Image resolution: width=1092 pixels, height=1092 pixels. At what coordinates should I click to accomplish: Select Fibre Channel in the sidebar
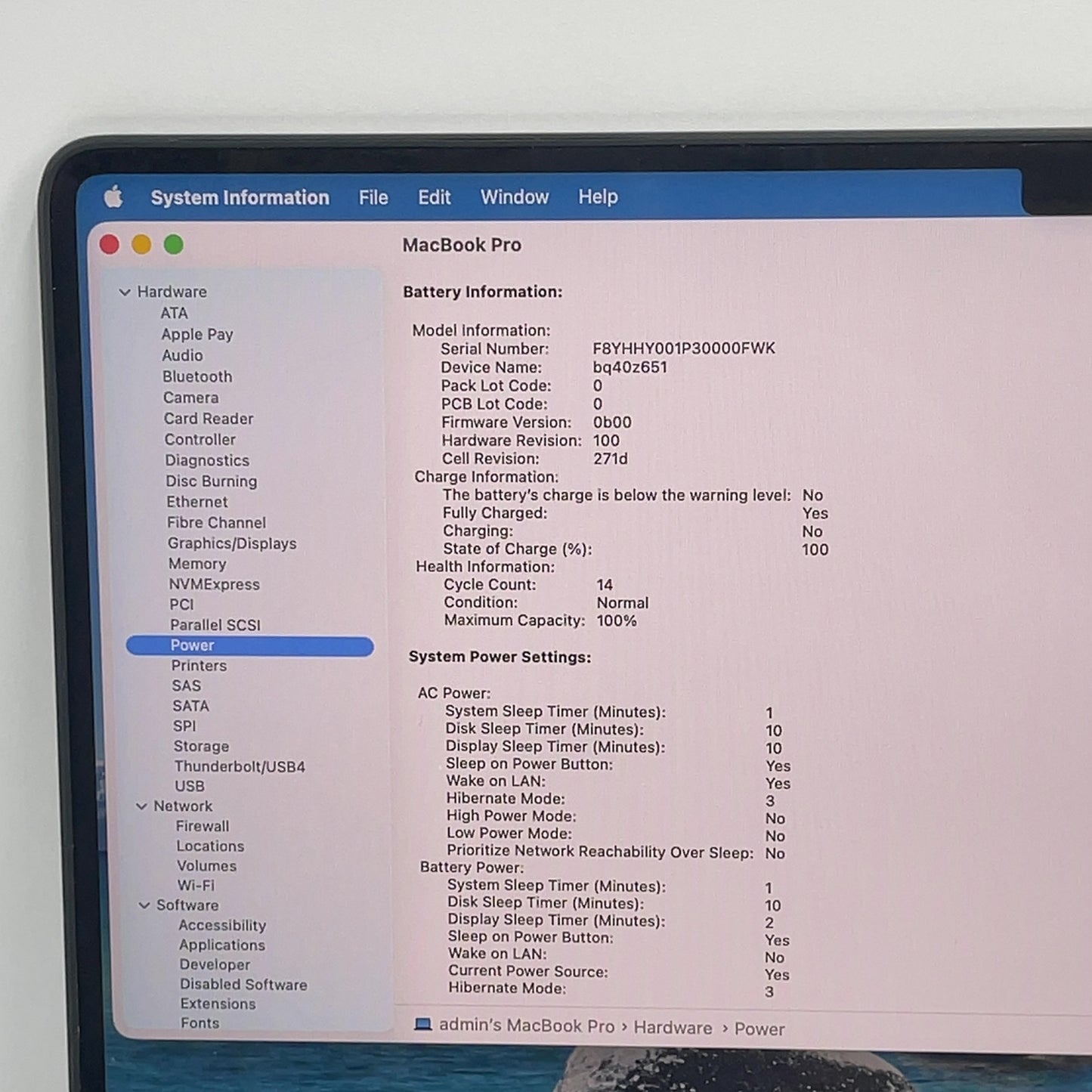click(x=217, y=523)
